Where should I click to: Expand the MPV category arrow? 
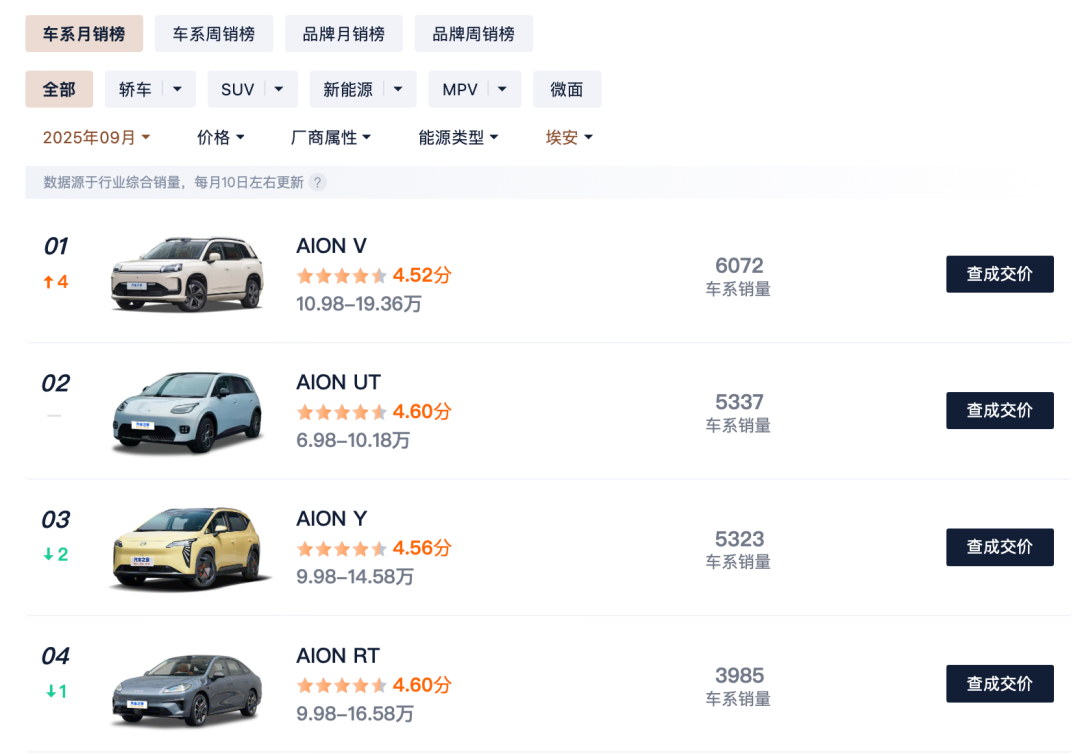pyautogui.click(x=503, y=89)
